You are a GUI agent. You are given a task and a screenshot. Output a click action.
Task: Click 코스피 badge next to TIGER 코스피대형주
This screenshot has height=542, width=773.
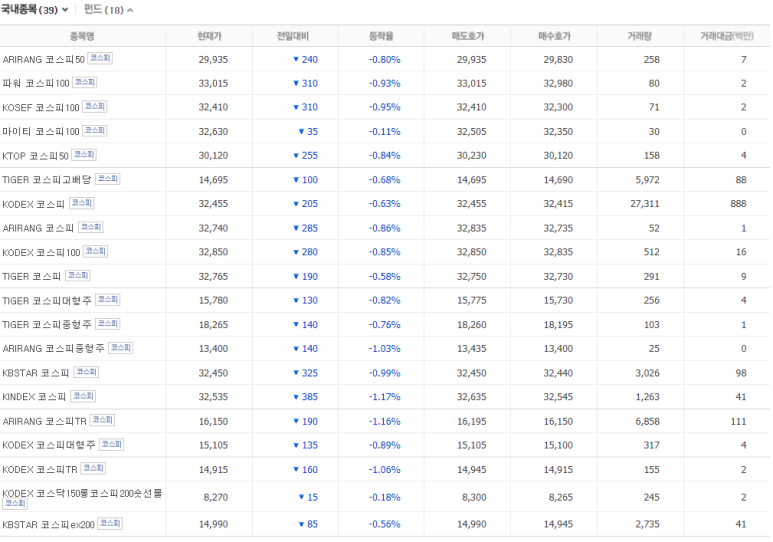click(107, 299)
